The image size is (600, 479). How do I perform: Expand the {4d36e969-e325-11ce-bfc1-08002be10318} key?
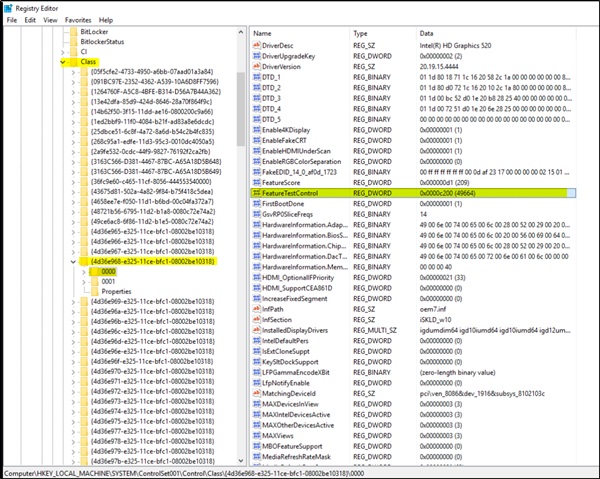(x=73, y=302)
